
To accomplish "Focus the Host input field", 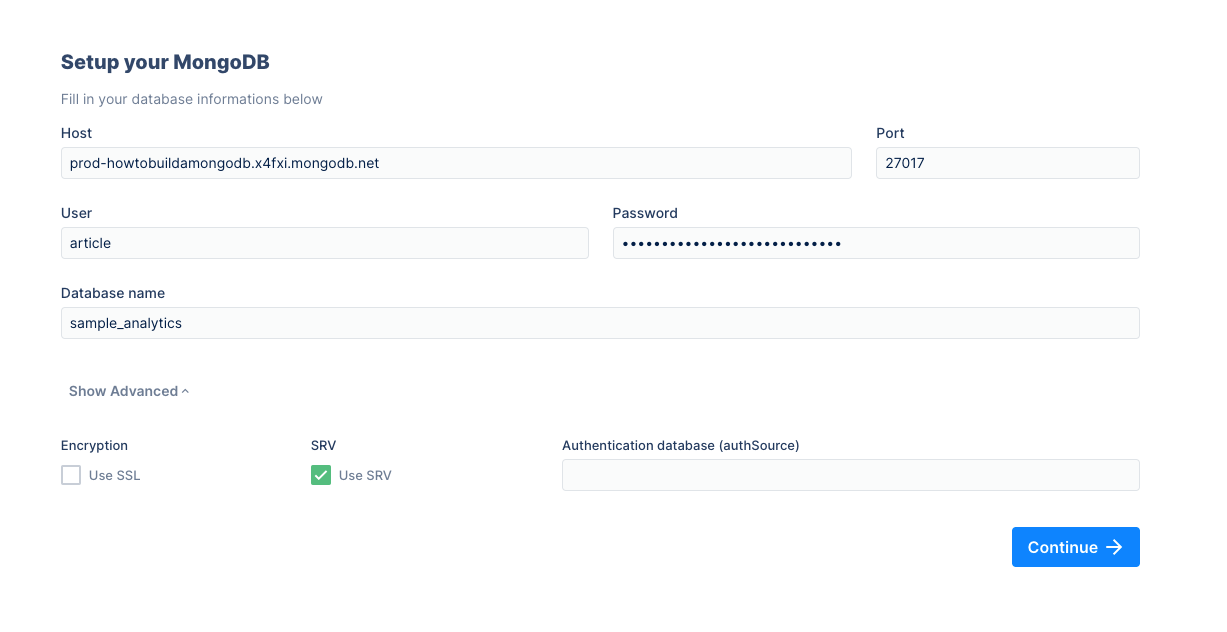I will click(x=456, y=163).
